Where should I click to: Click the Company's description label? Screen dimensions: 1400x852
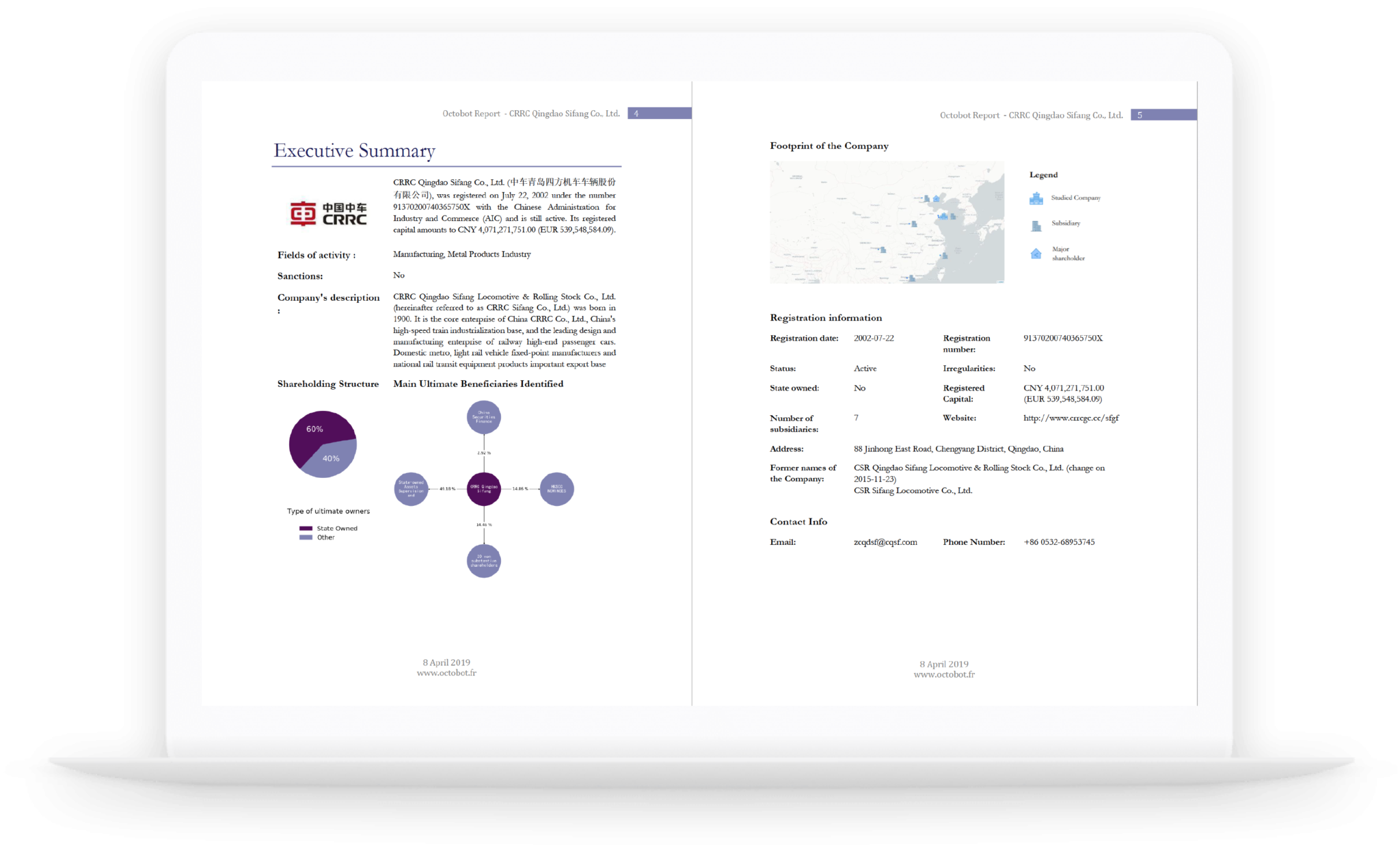pyautogui.click(x=328, y=304)
